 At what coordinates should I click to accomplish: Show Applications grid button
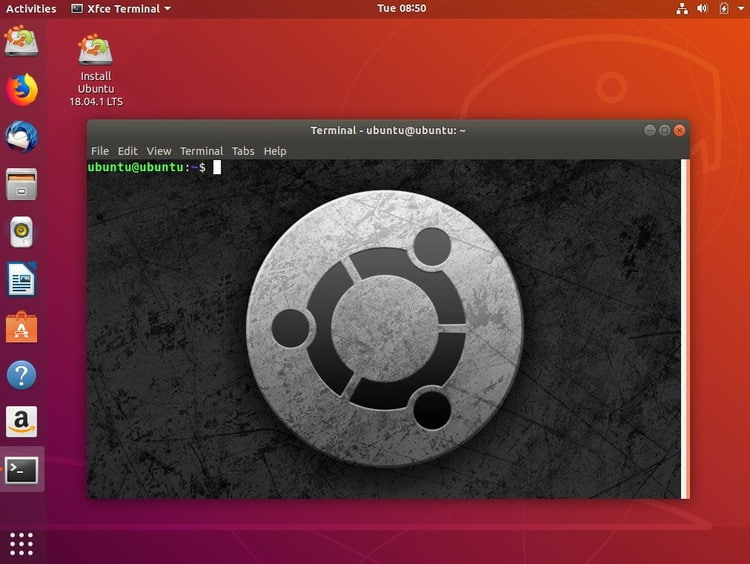point(22,544)
